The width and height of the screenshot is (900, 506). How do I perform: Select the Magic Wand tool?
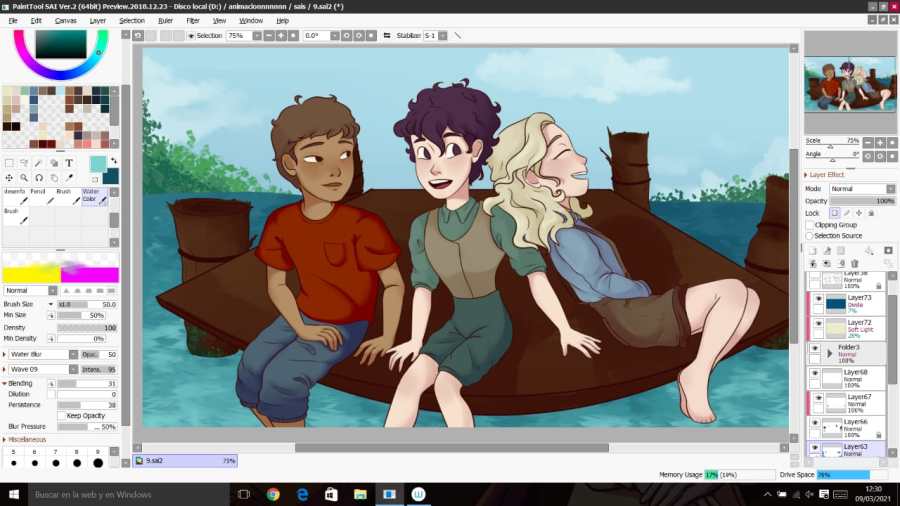pyautogui.click(x=39, y=163)
